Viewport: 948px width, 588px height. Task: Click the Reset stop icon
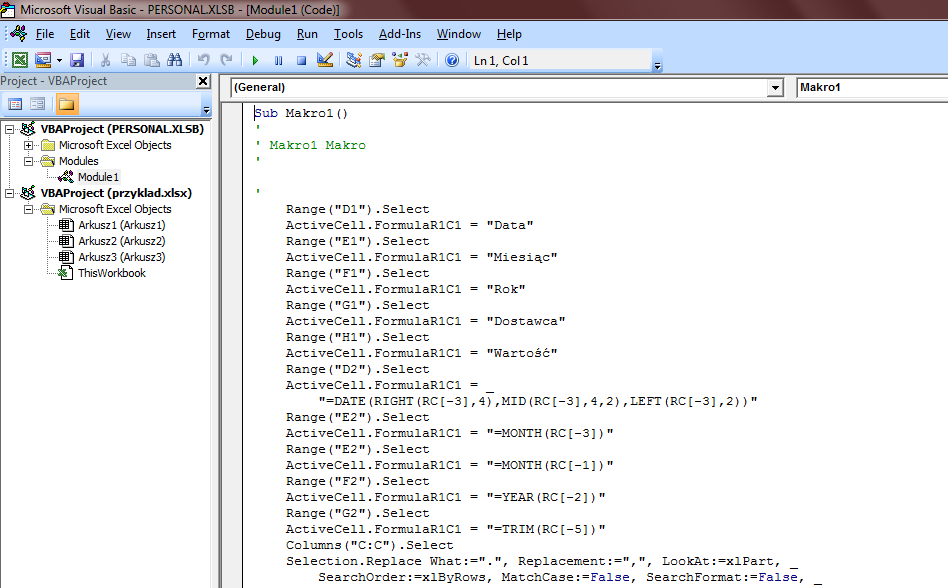click(301, 60)
